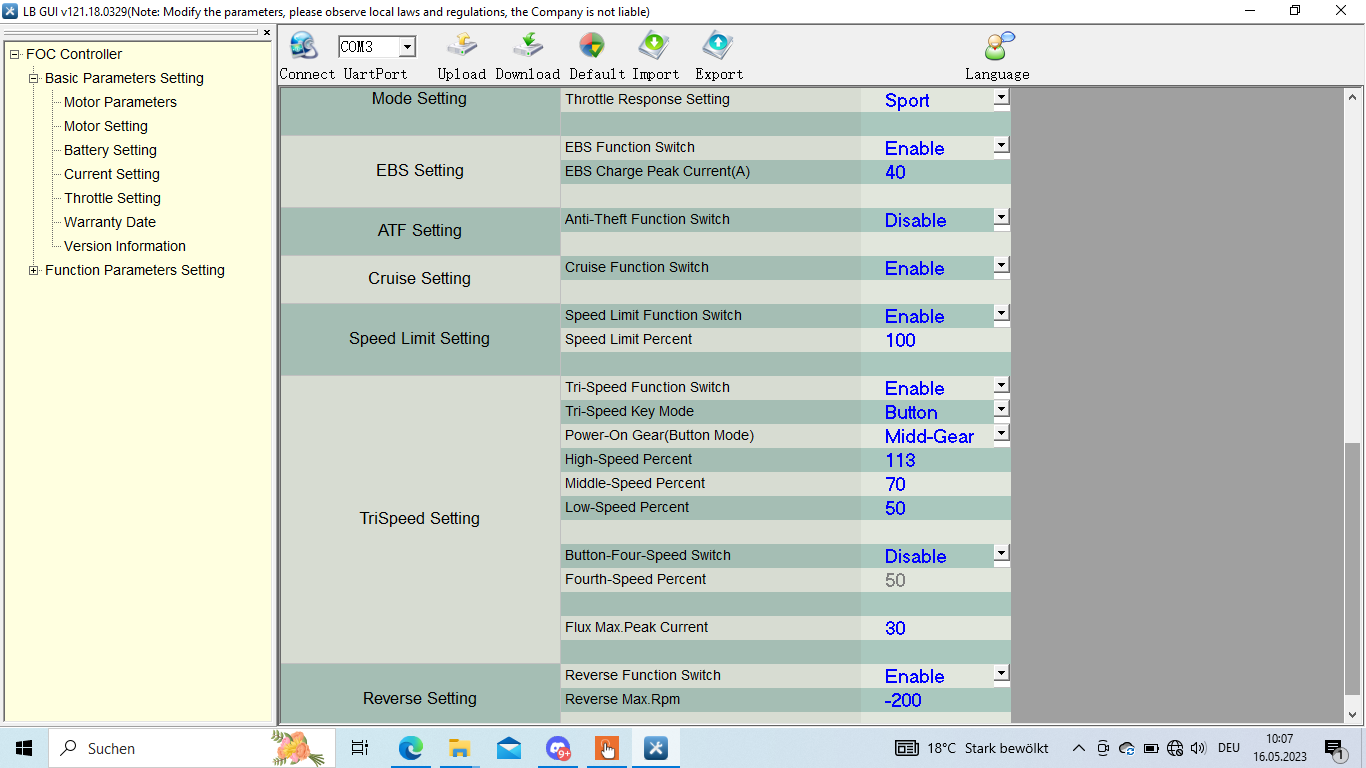This screenshot has width=1366, height=768.
Task: Open Microsoft Edge from the taskbar
Action: point(410,748)
